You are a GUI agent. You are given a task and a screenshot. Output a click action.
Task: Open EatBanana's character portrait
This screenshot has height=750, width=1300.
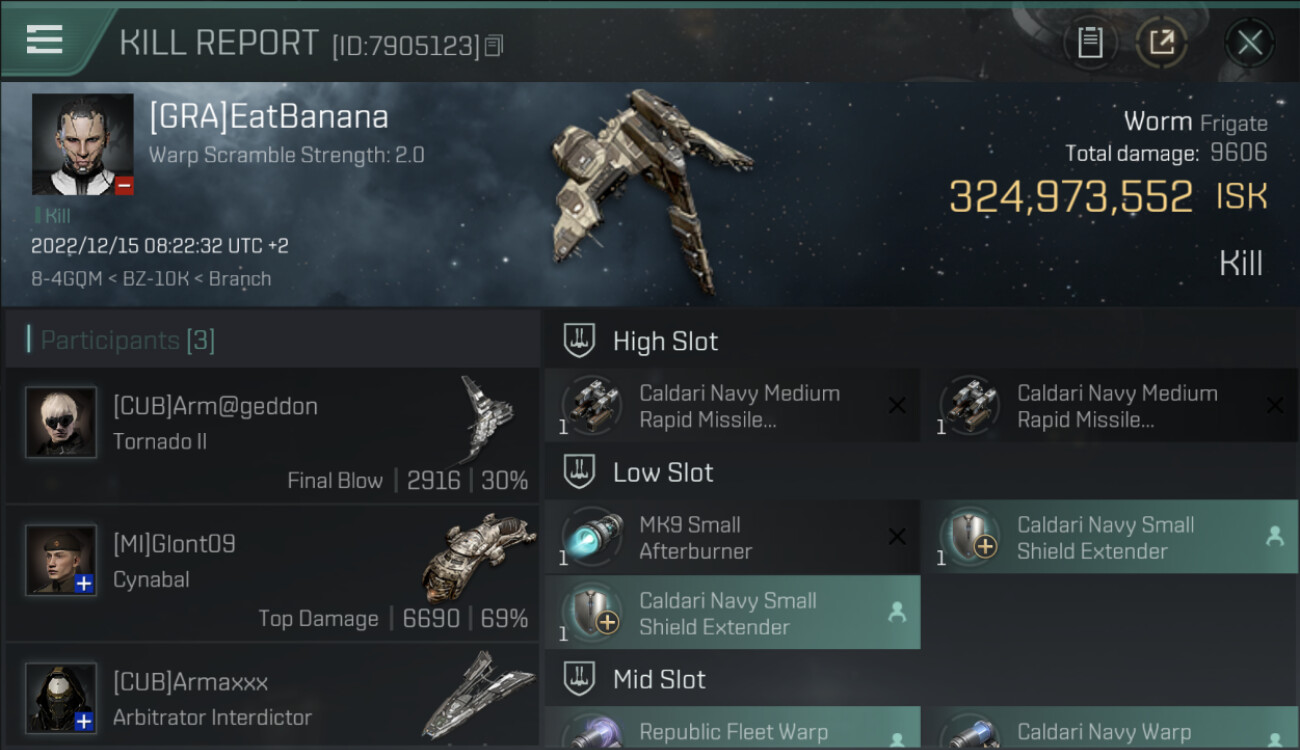click(x=82, y=144)
